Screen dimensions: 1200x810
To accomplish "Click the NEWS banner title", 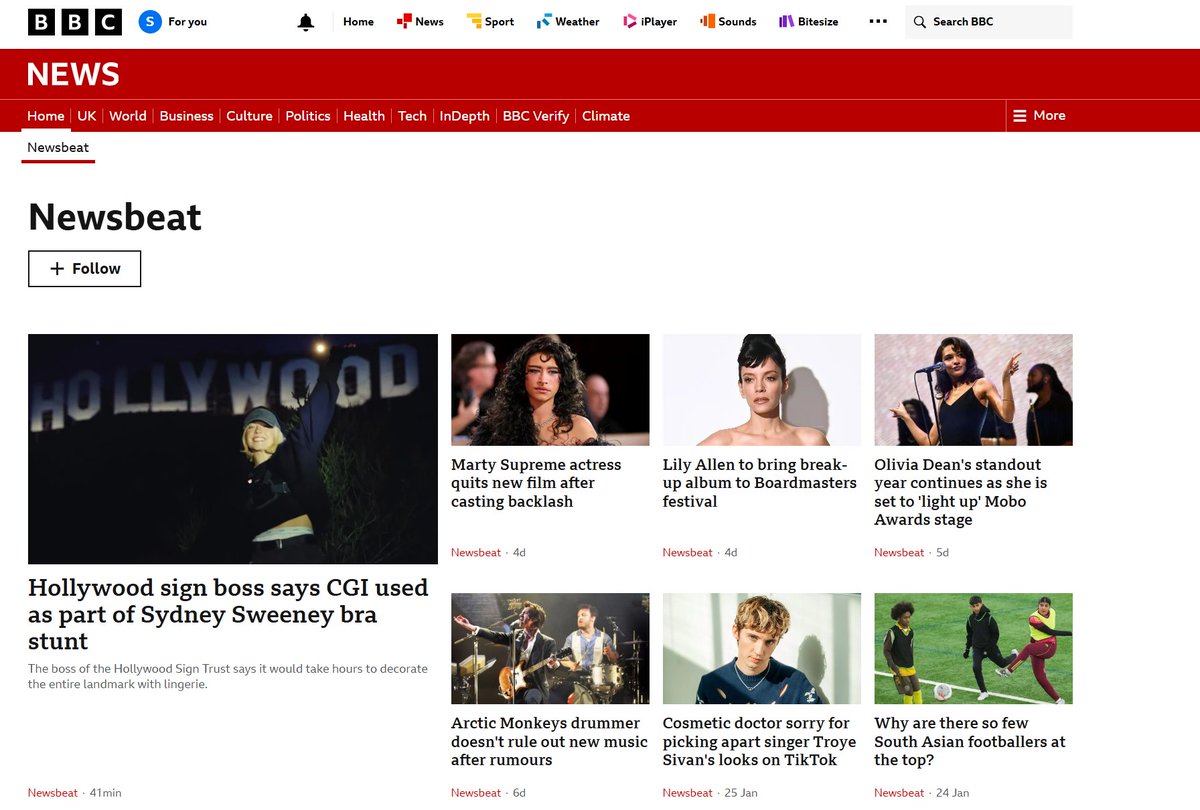I will (73, 74).
